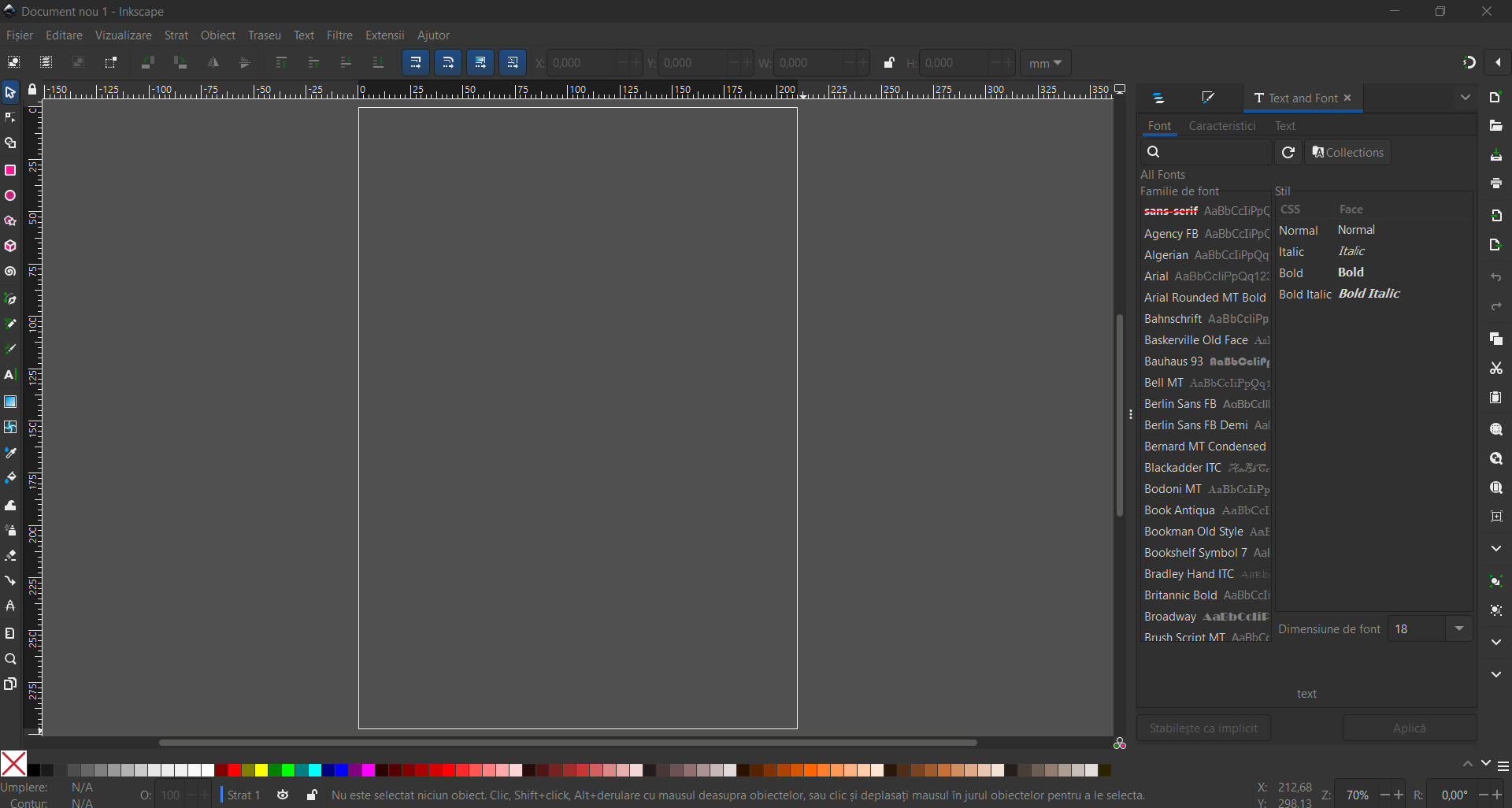
Task: Select the Calligraphy tool
Action: point(10,349)
